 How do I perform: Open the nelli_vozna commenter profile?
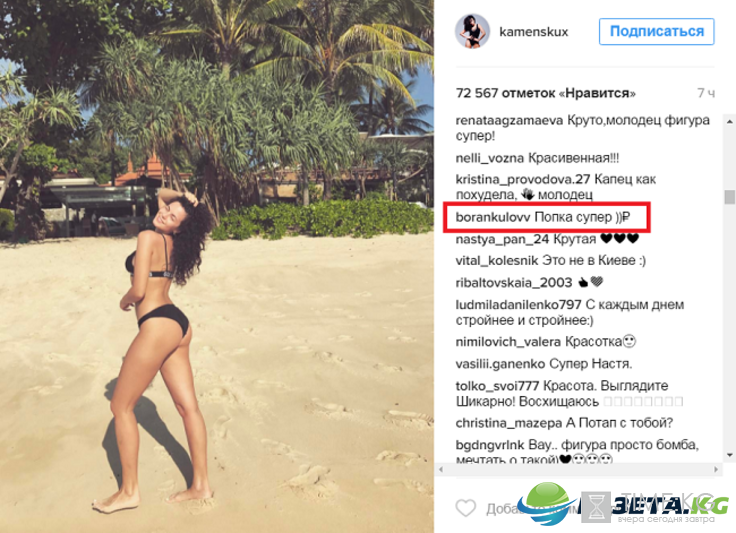click(x=490, y=158)
